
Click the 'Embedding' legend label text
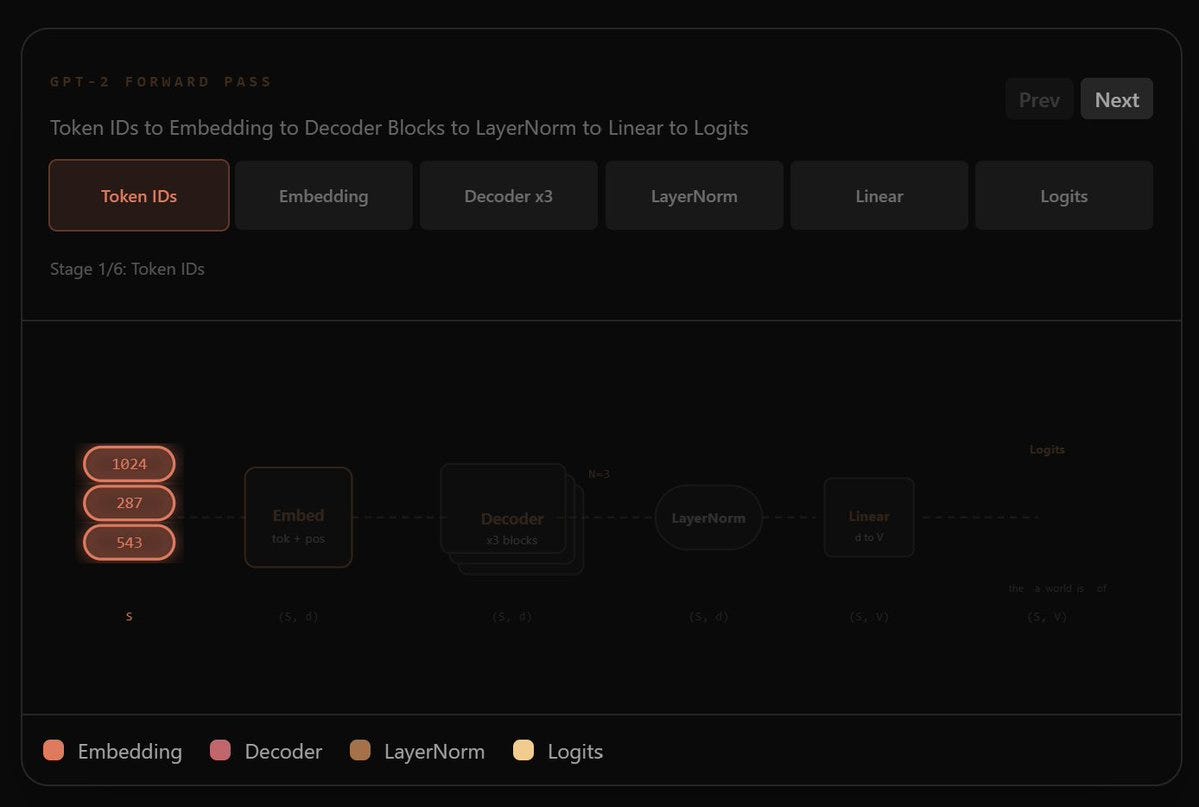coord(130,751)
